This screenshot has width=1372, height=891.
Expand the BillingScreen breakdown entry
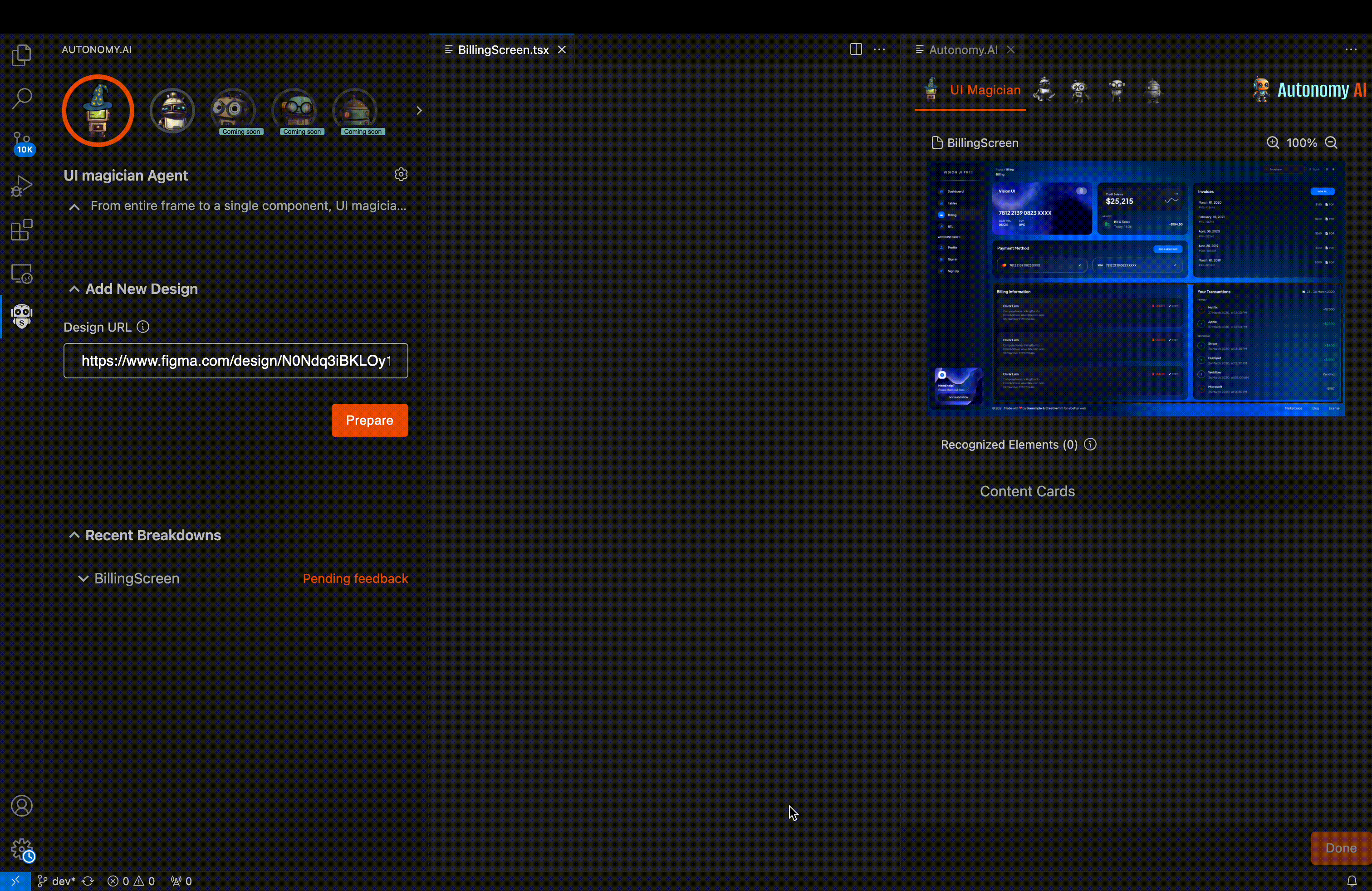pos(83,578)
